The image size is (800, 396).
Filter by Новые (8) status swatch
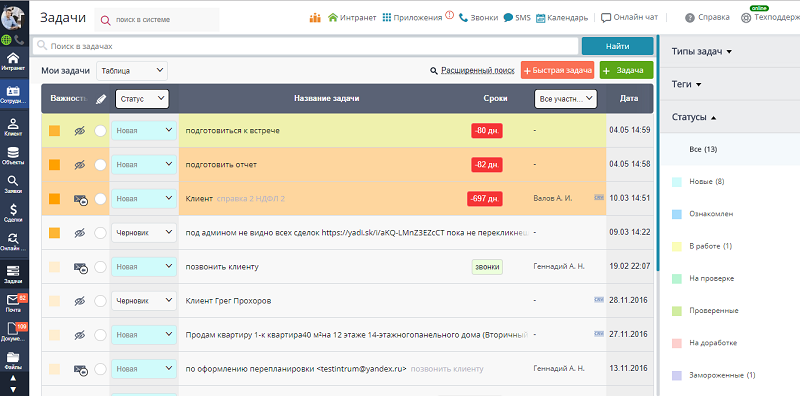click(677, 182)
